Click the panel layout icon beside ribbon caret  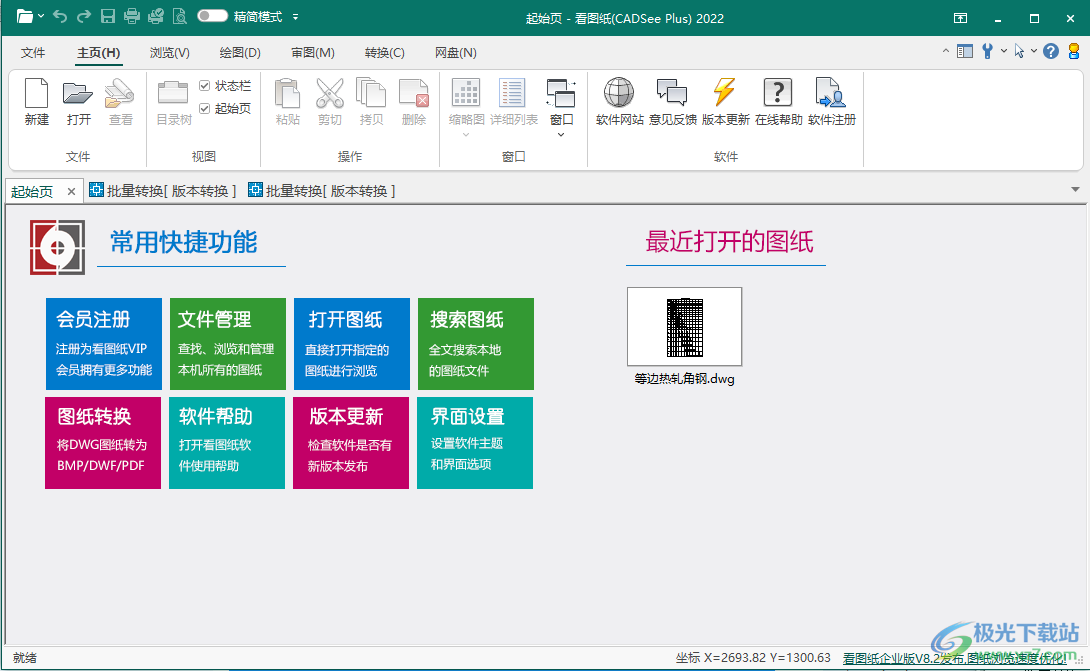(965, 51)
